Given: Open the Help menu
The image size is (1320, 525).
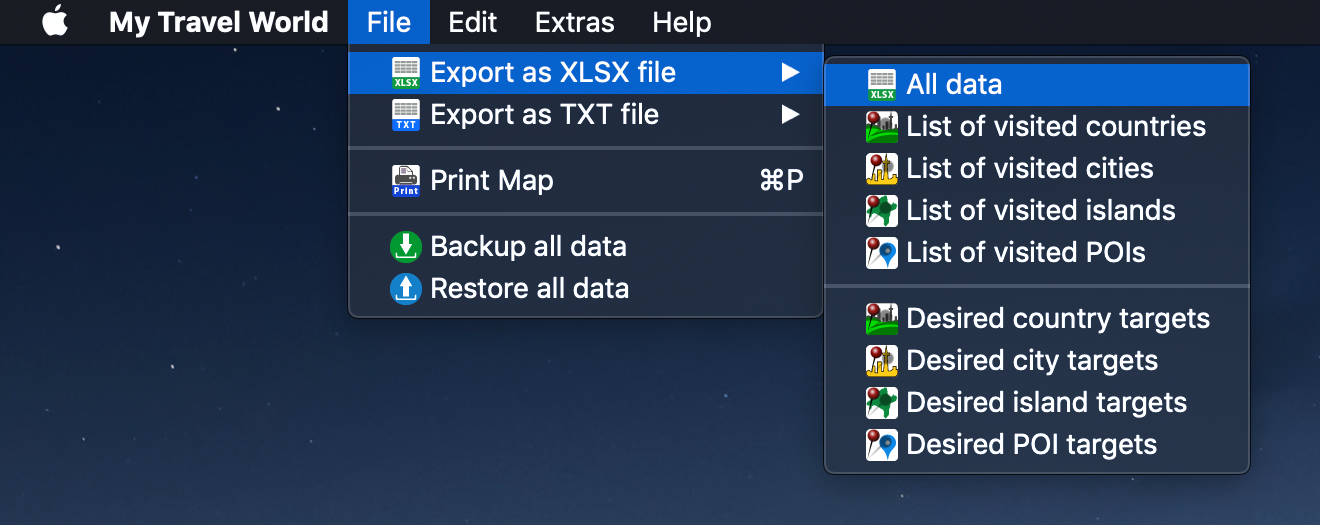Looking at the screenshot, I should [682, 22].
